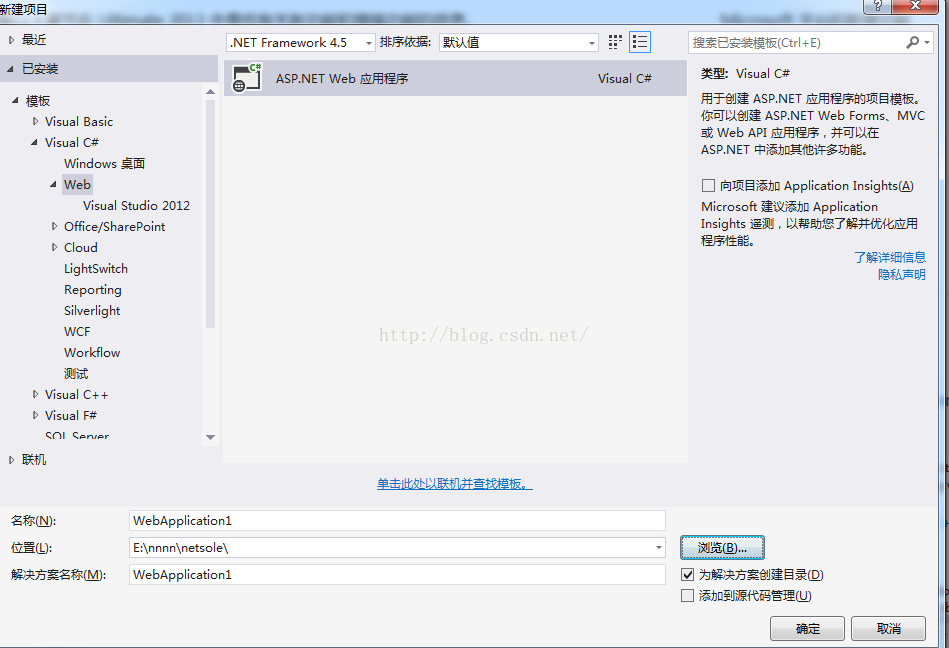Click scroll down arrow in template tree
The image size is (949, 648).
tap(210, 437)
